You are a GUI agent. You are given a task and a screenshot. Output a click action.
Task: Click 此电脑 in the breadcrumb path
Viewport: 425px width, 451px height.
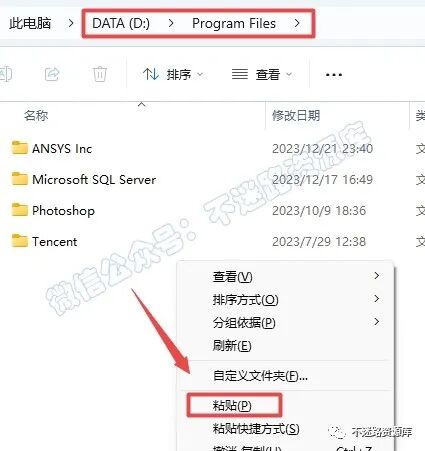click(30, 23)
